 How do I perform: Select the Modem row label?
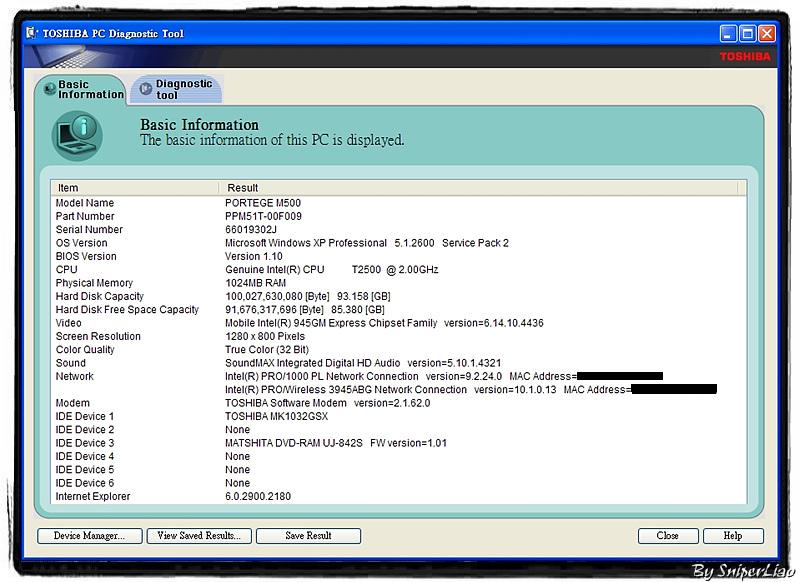72,403
